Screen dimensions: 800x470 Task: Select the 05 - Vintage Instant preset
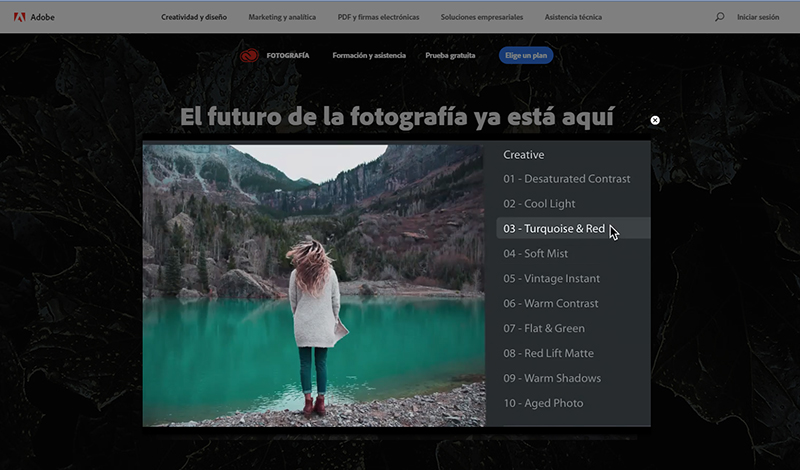551,279
